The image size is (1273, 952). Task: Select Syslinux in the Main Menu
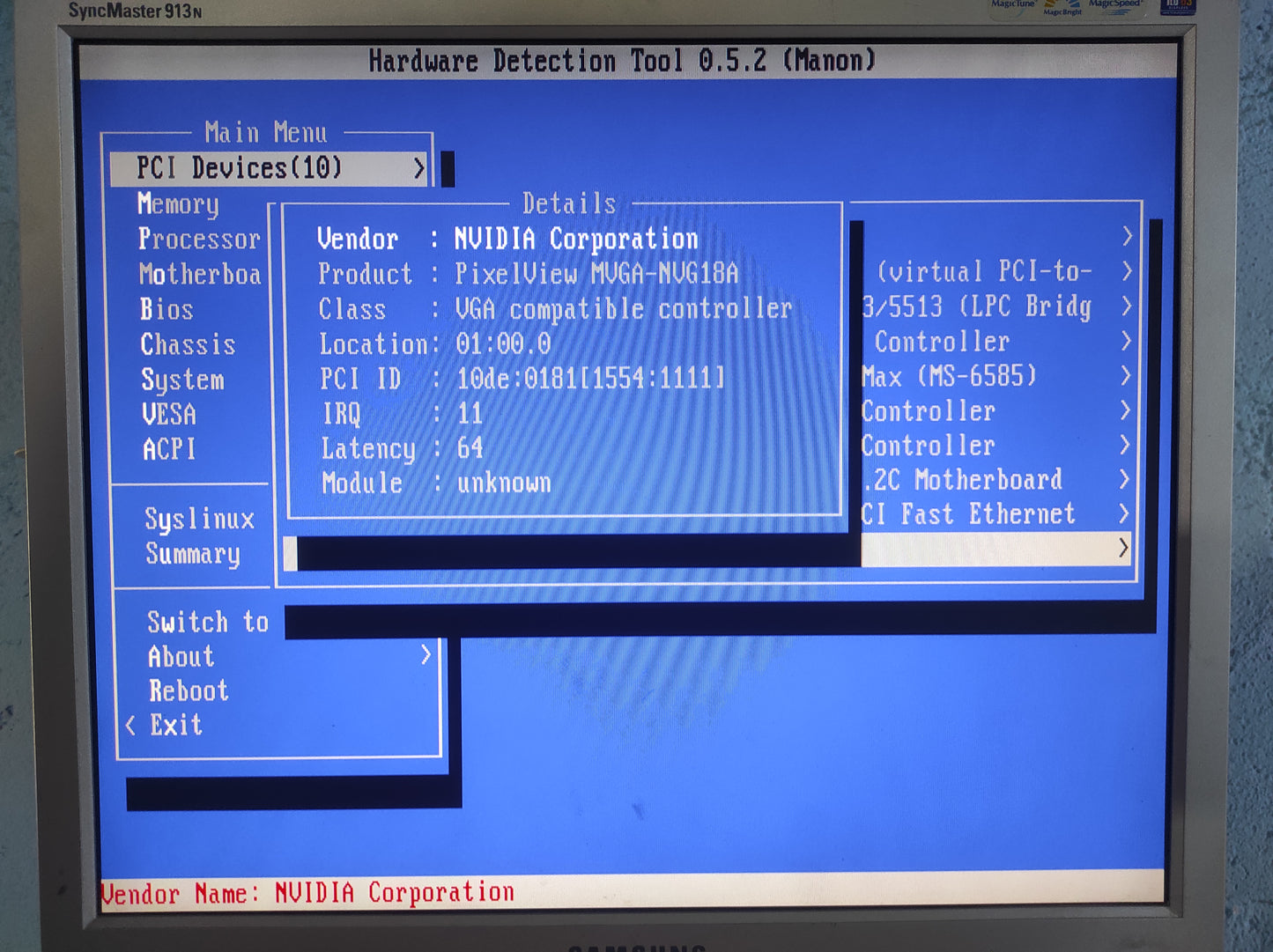click(x=199, y=519)
